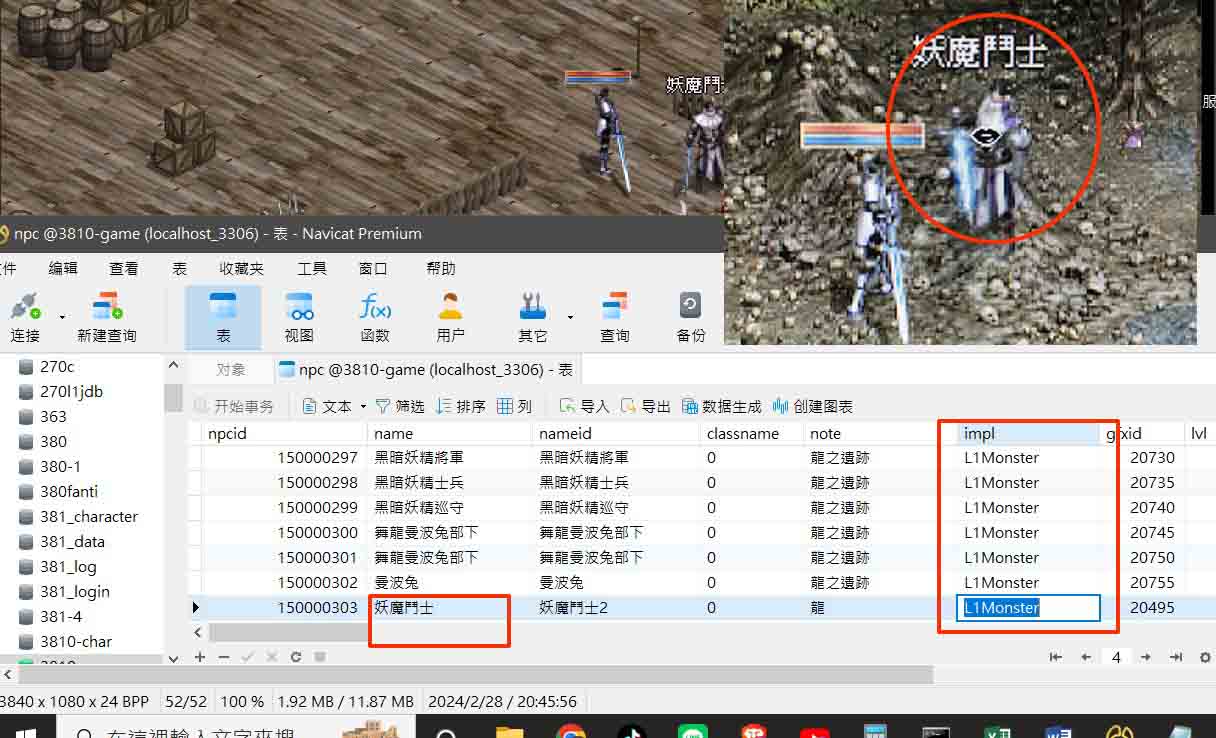Open the 连接 (Connection) toolbar icon
This screenshot has height=738, width=1216.
click(x=25, y=317)
